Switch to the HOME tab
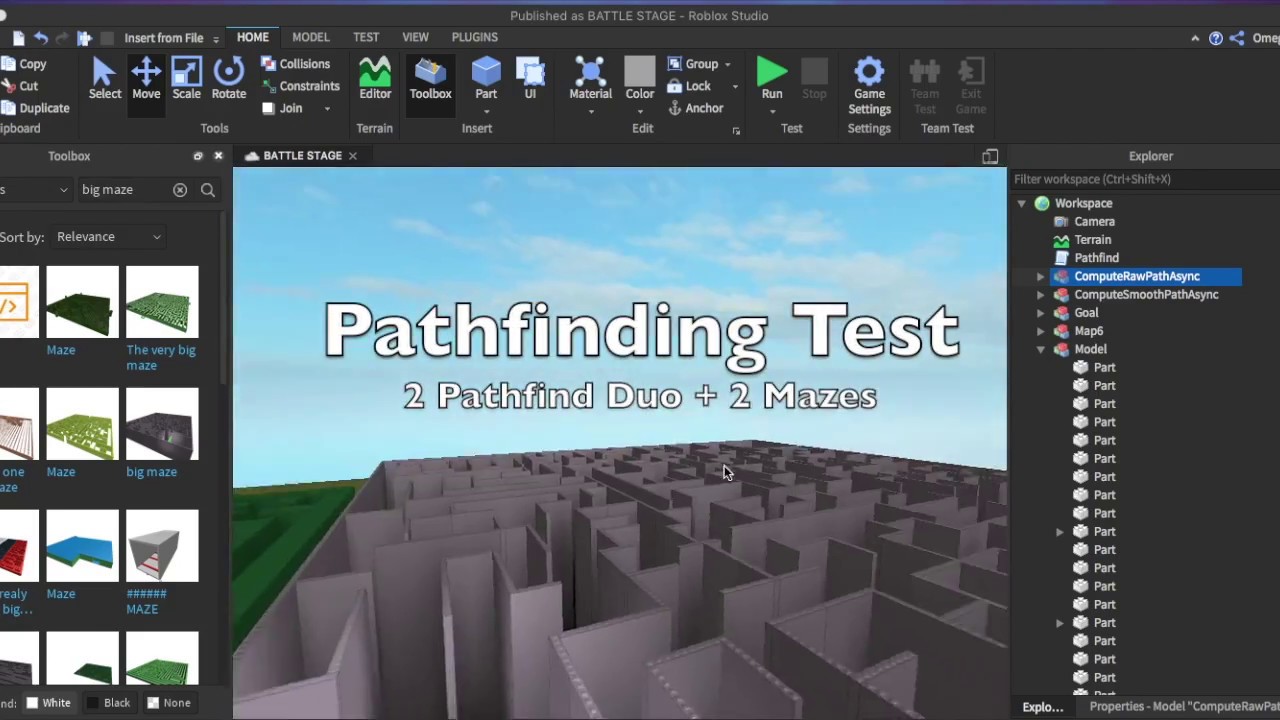Image resolution: width=1280 pixels, height=720 pixels. pyautogui.click(x=253, y=37)
